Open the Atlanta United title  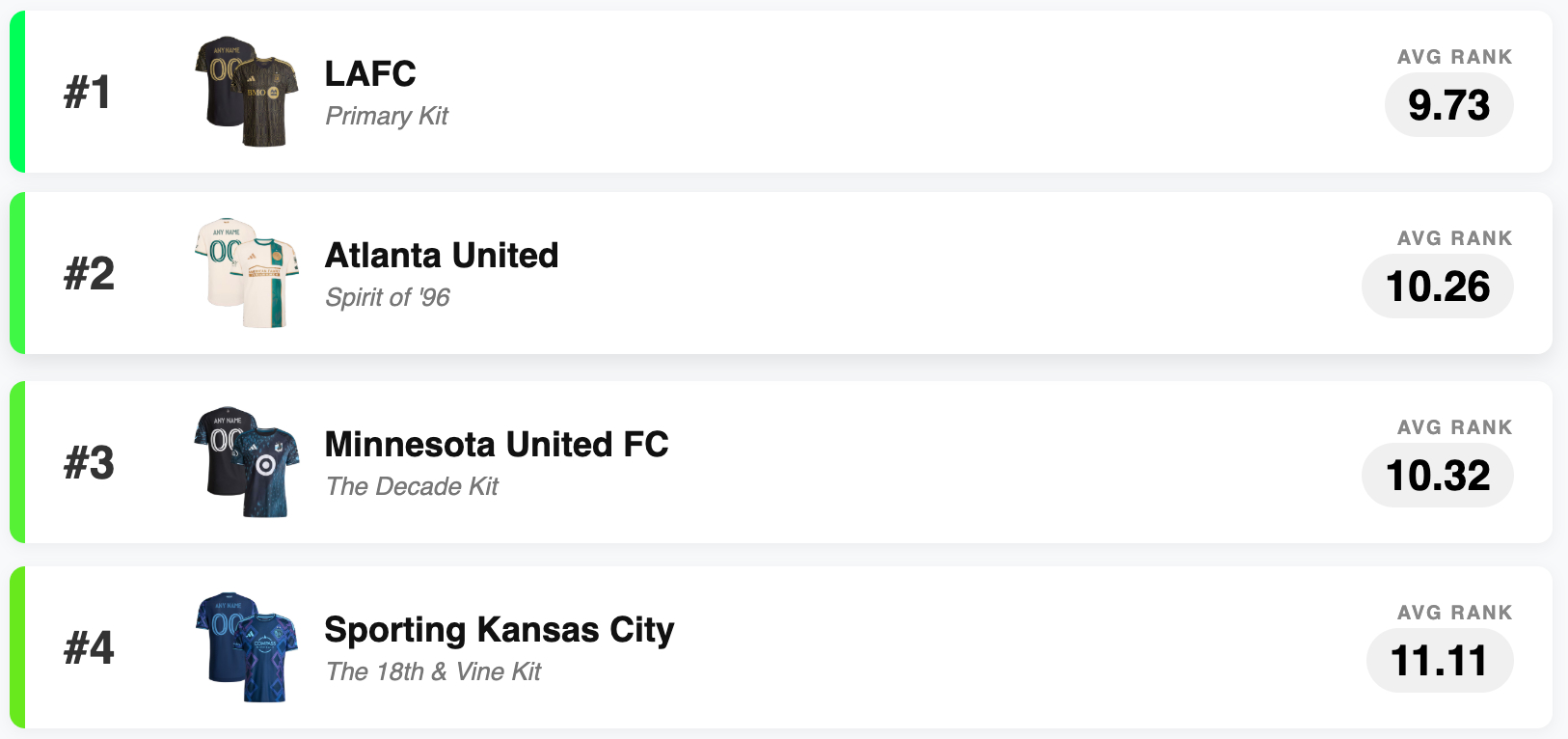[x=442, y=256]
